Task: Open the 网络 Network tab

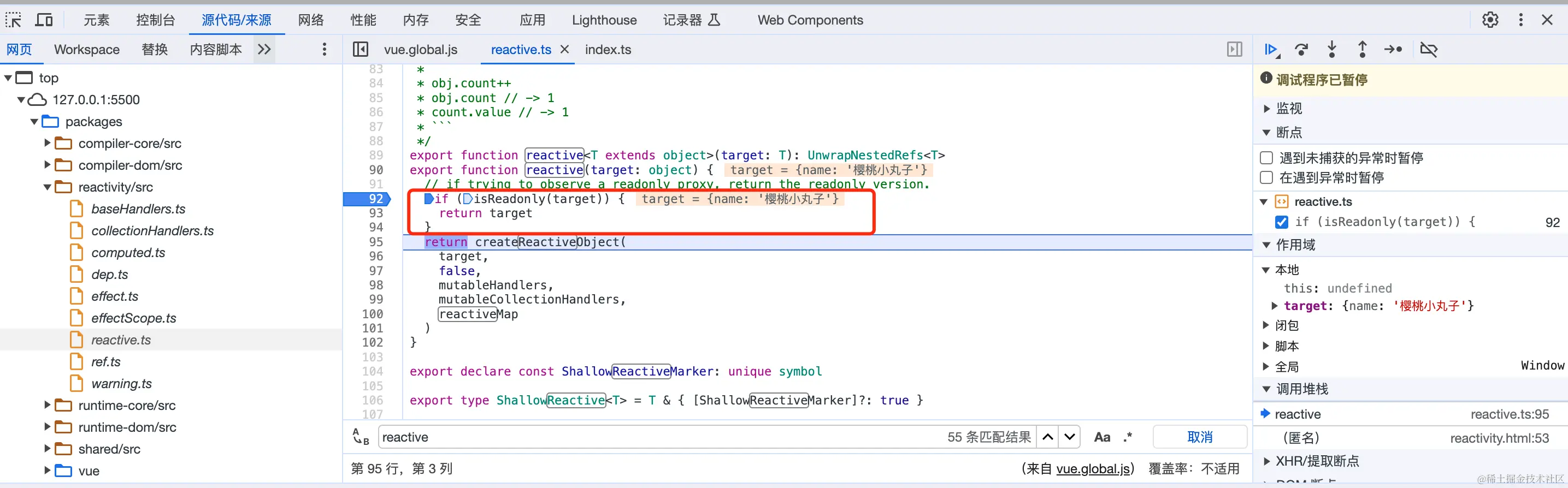Action: (310, 20)
